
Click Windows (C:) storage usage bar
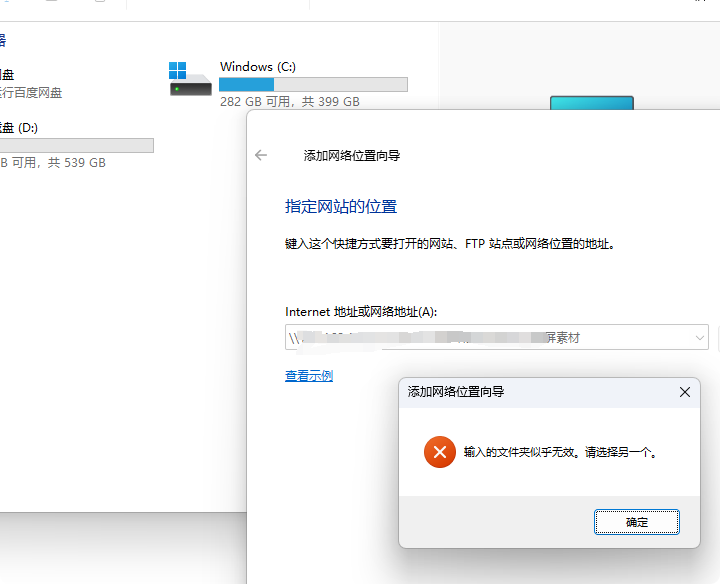click(313, 84)
